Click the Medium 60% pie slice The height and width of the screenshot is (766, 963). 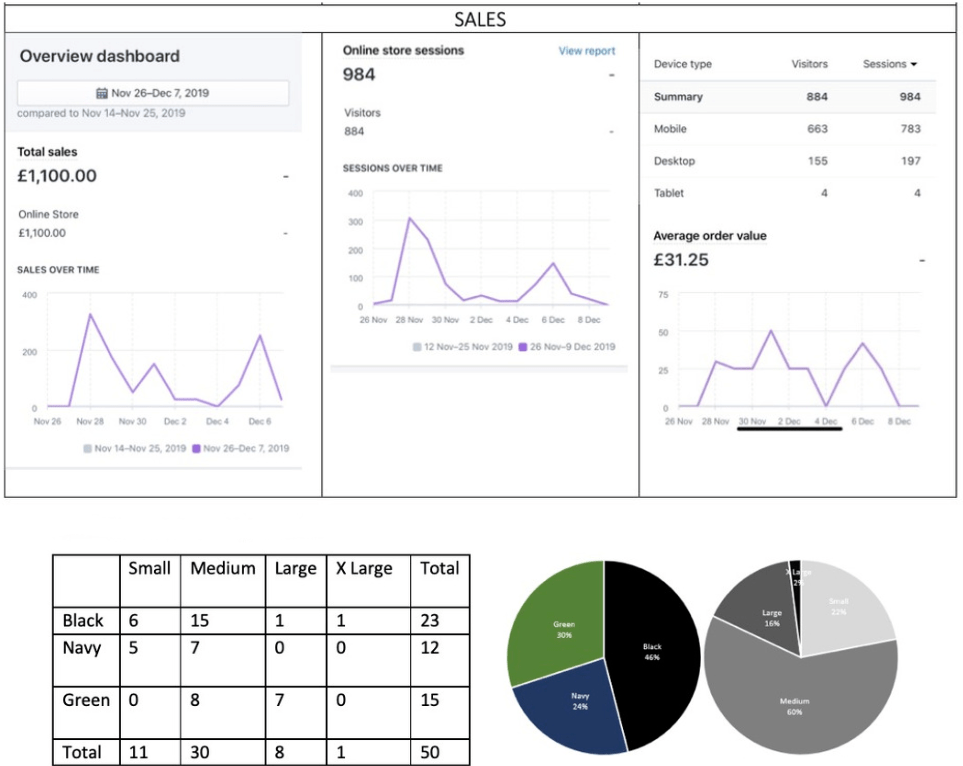click(x=795, y=705)
